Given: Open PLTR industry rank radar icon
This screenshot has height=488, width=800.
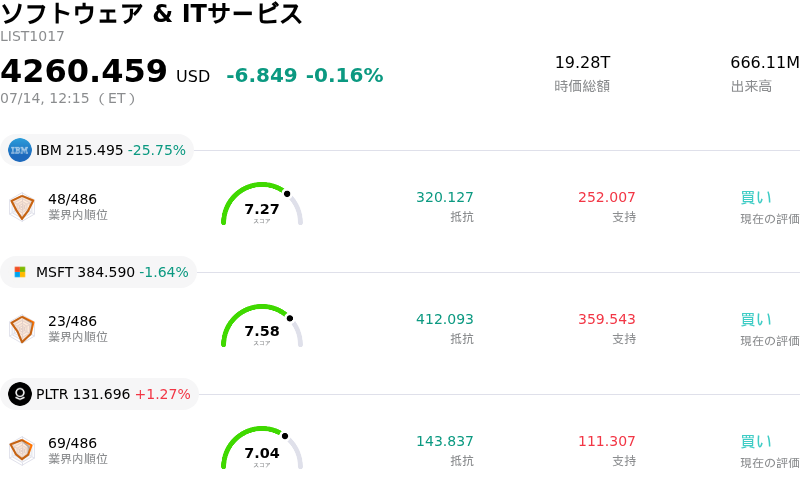Looking at the screenshot, I should point(22,451).
